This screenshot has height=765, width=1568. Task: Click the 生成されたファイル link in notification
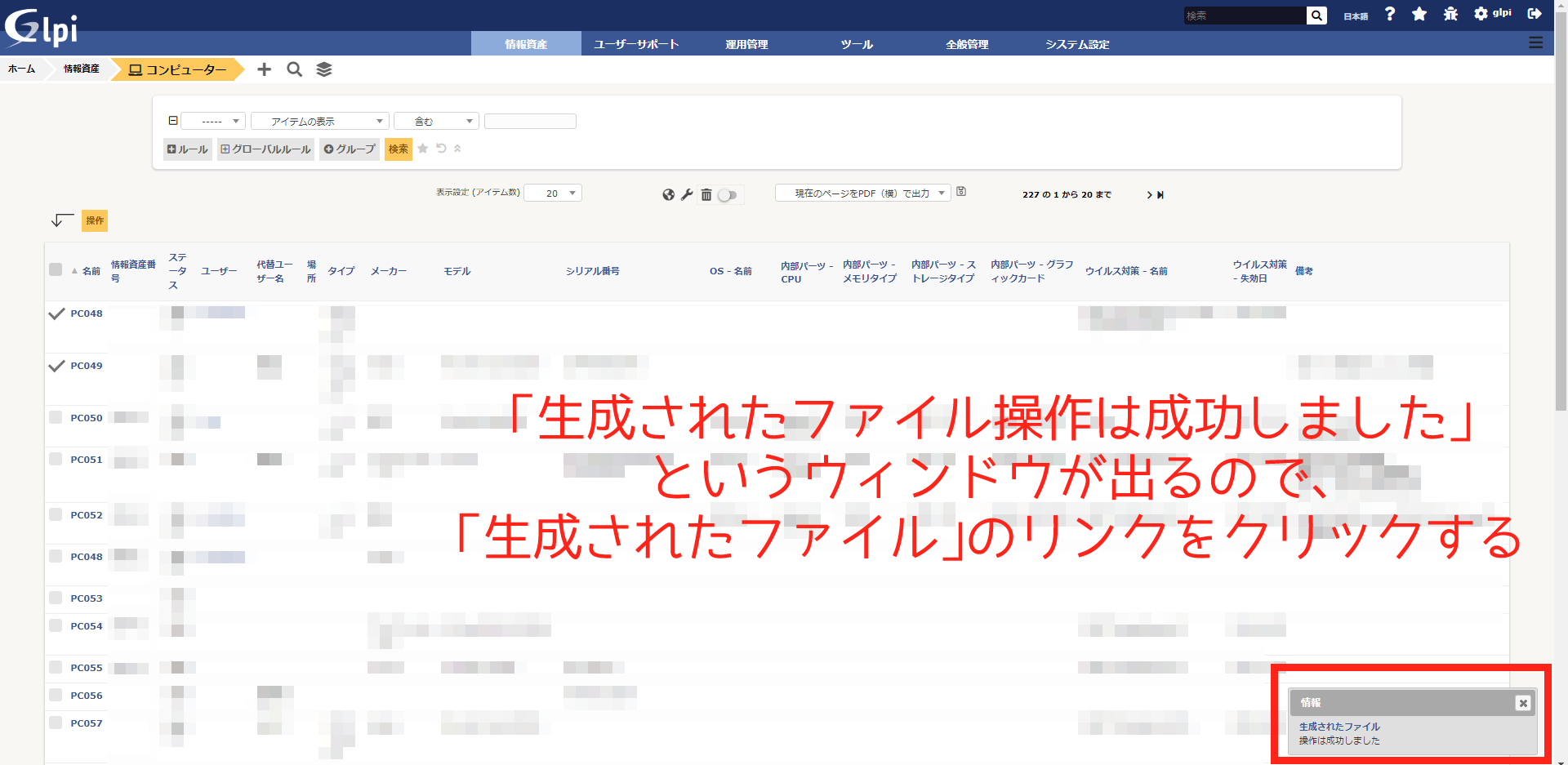click(x=1339, y=726)
